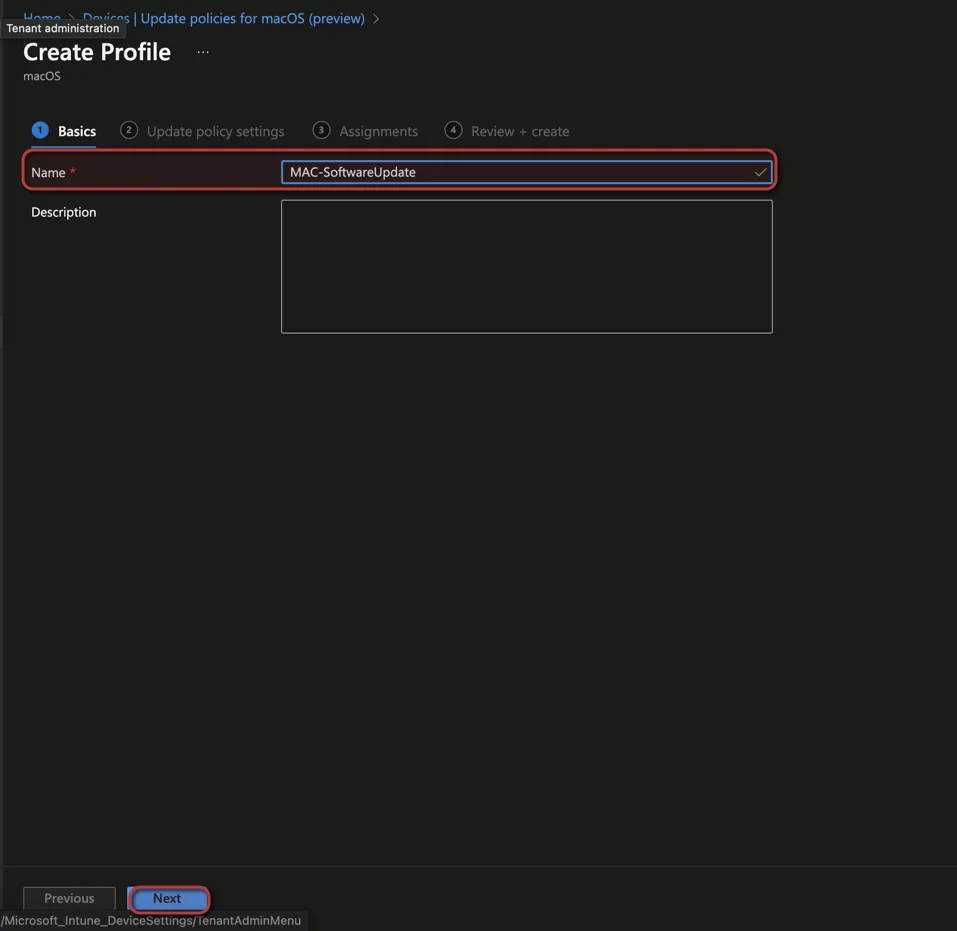Click the breadcrumb chevron after macOS (preview)

pyautogui.click(x=376, y=19)
